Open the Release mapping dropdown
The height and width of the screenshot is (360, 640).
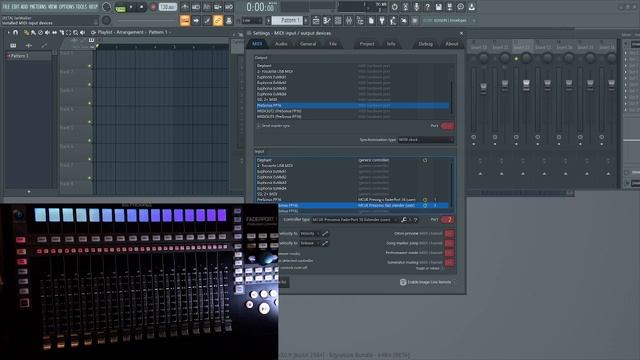pyautogui.click(x=310, y=243)
